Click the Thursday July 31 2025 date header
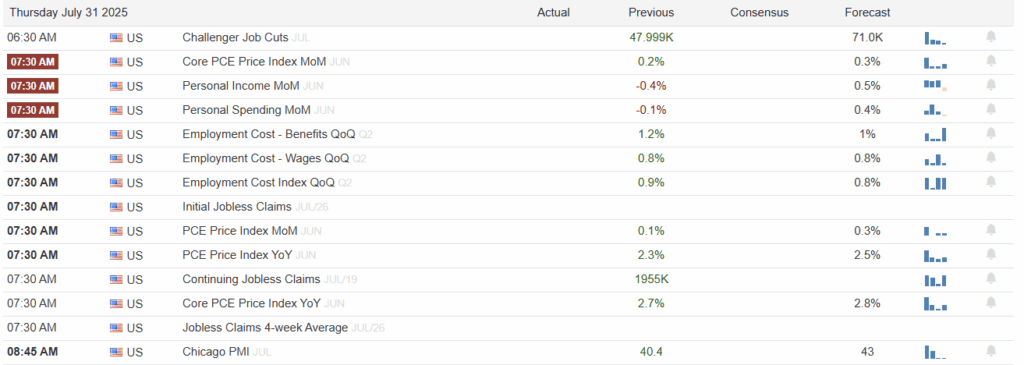The height and width of the screenshot is (365, 1024). click(x=69, y=12)
